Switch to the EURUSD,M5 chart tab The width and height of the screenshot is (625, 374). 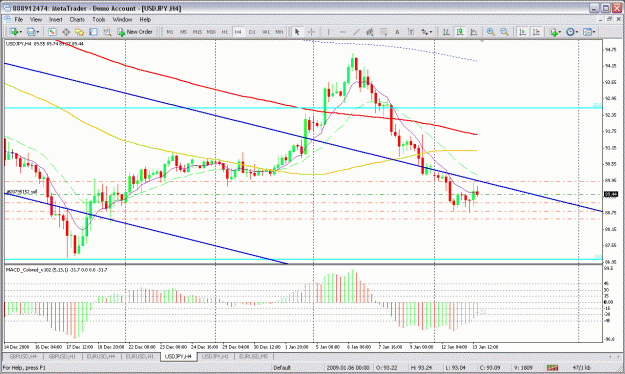click(x=254, y=356)
